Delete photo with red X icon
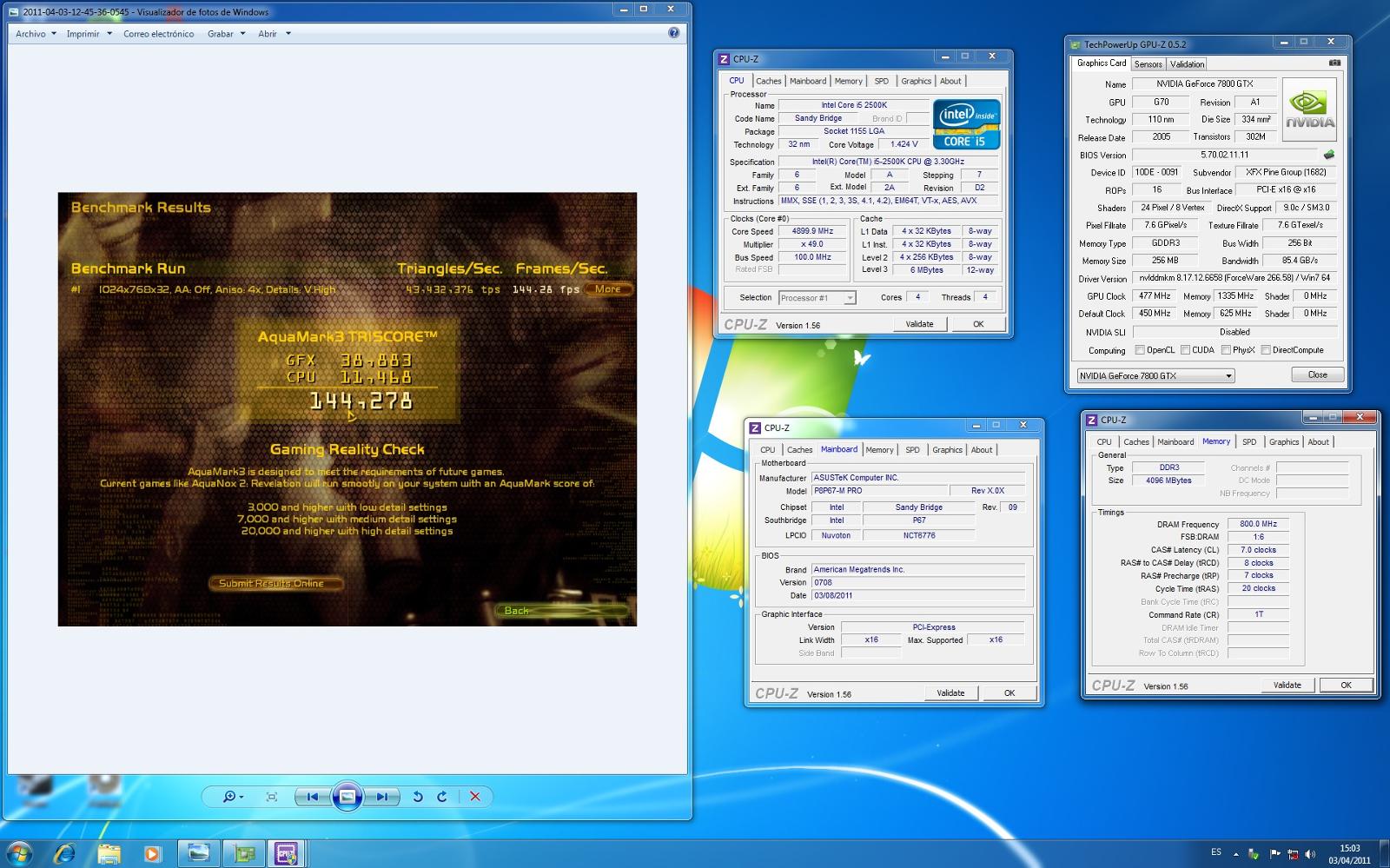The height and width of the screenshot is (868, 1390). coord(475,797)
